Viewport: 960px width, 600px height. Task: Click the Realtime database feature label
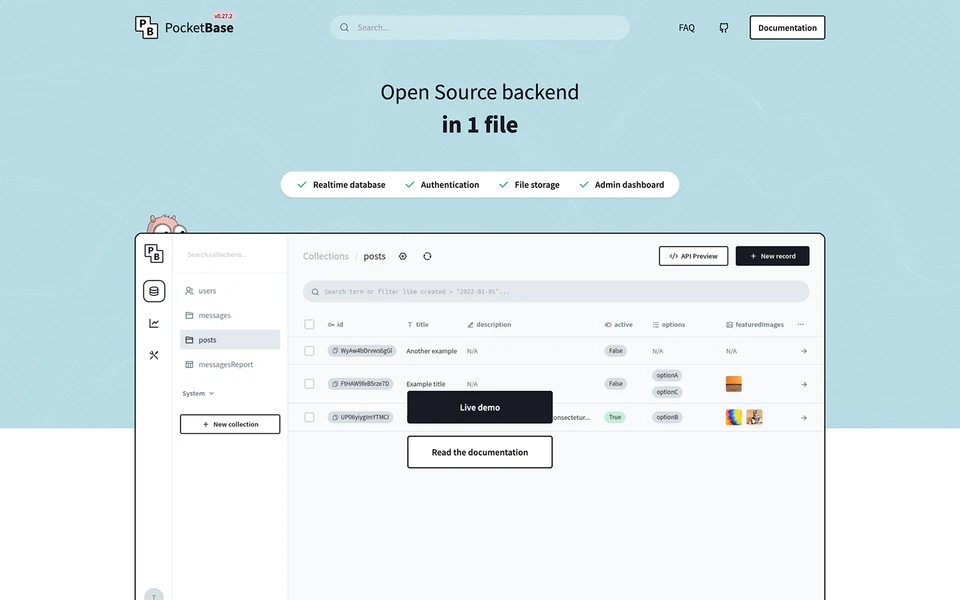(349, 184)
